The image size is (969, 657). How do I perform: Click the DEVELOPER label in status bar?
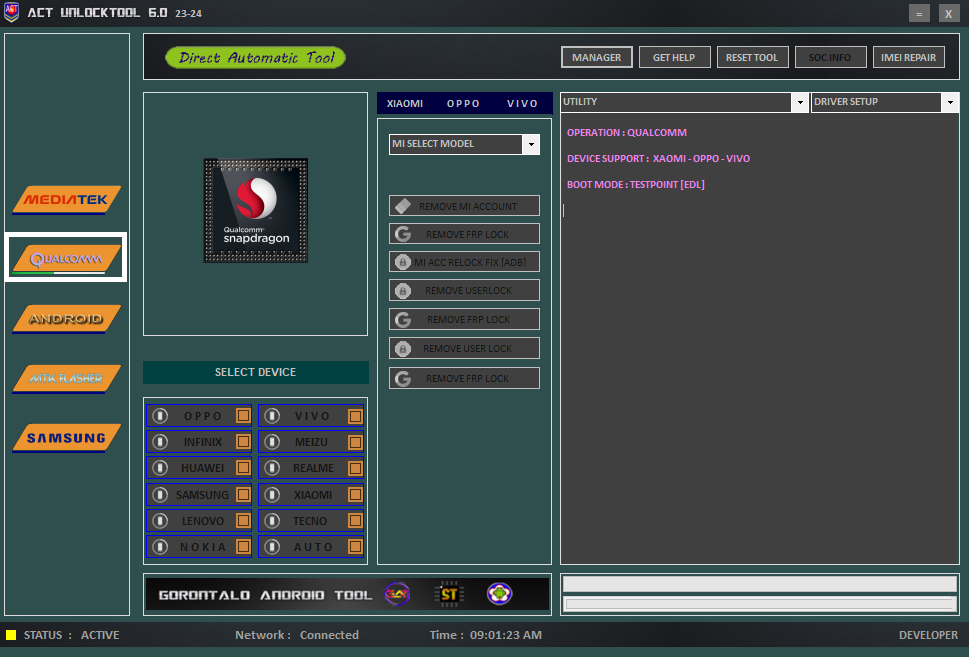click(x=928, y=635)
